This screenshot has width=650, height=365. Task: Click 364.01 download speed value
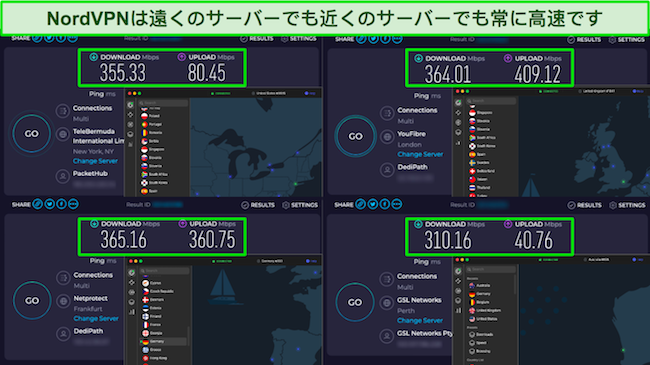[x=448, y=75]
